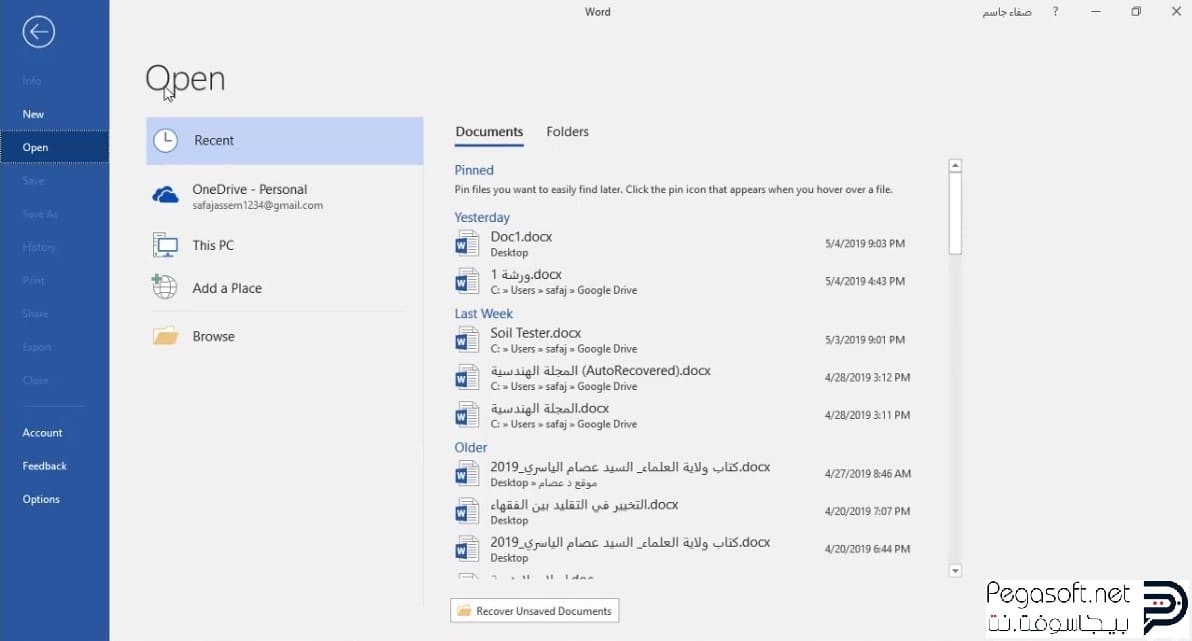Screen dimensions: 1192x641
Task: Switch to the Documents tab
Action: (489, 132)
